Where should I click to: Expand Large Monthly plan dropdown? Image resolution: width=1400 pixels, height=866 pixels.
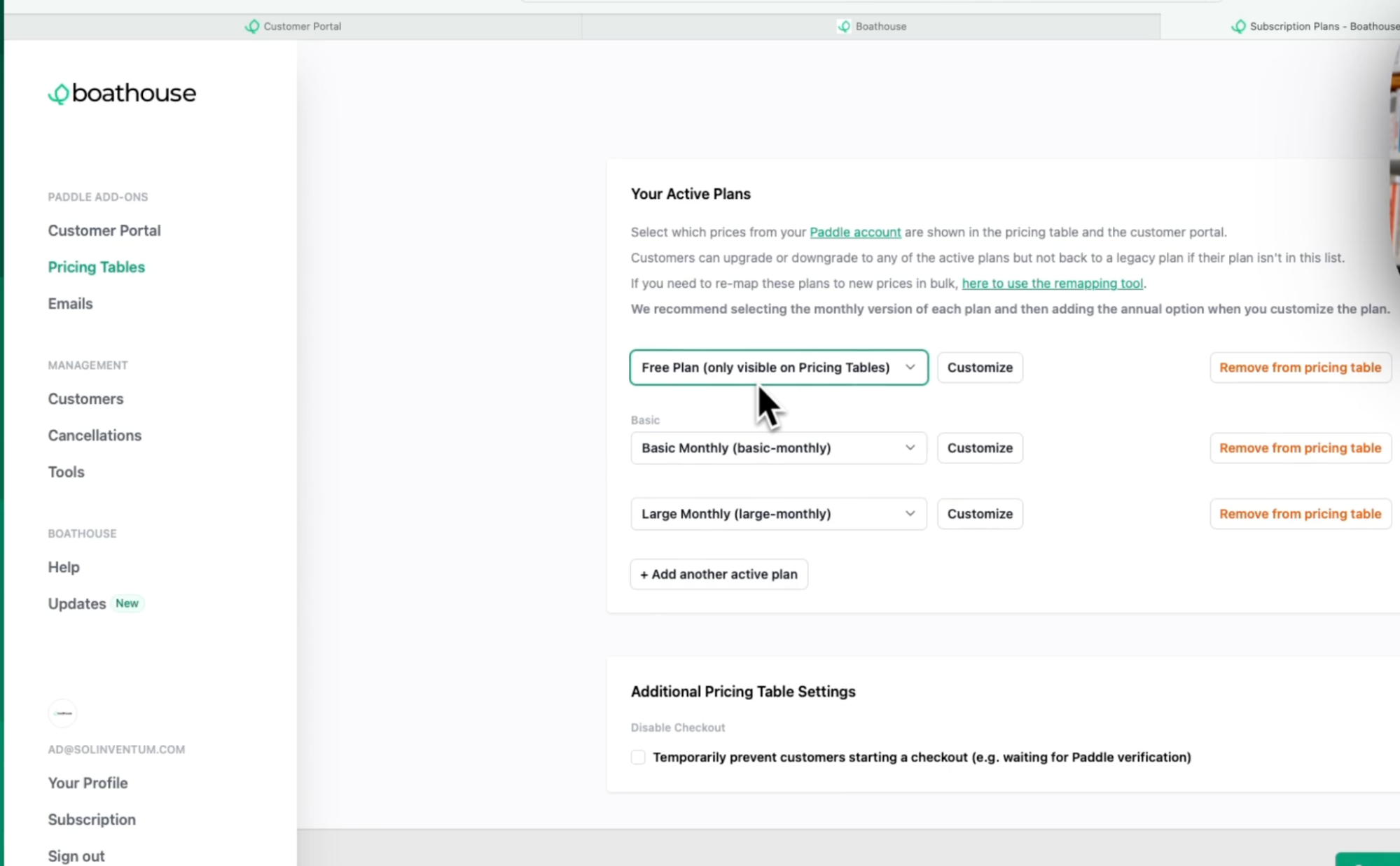point(909,513)
